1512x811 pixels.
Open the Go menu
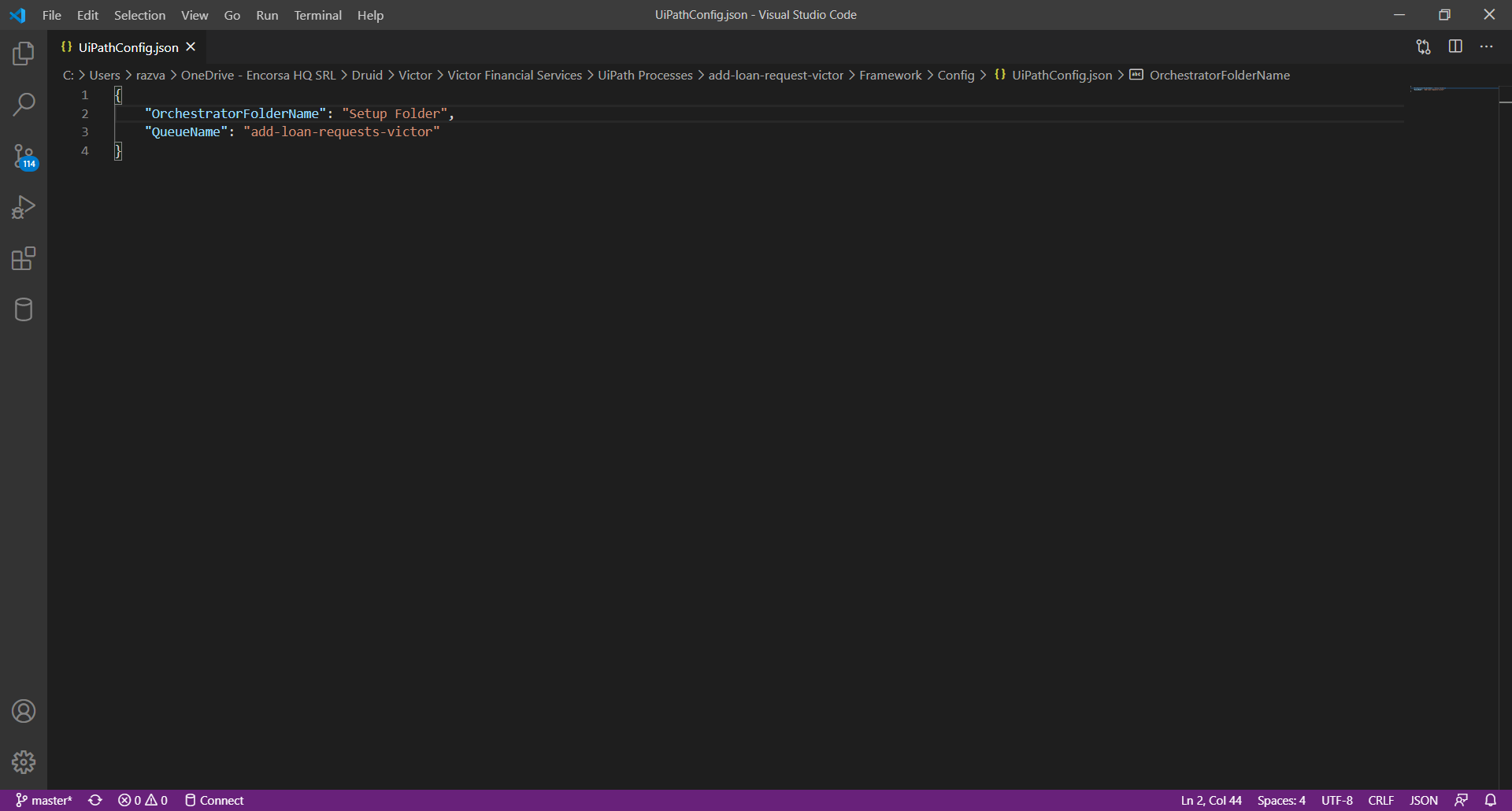(x=232, y=15)
